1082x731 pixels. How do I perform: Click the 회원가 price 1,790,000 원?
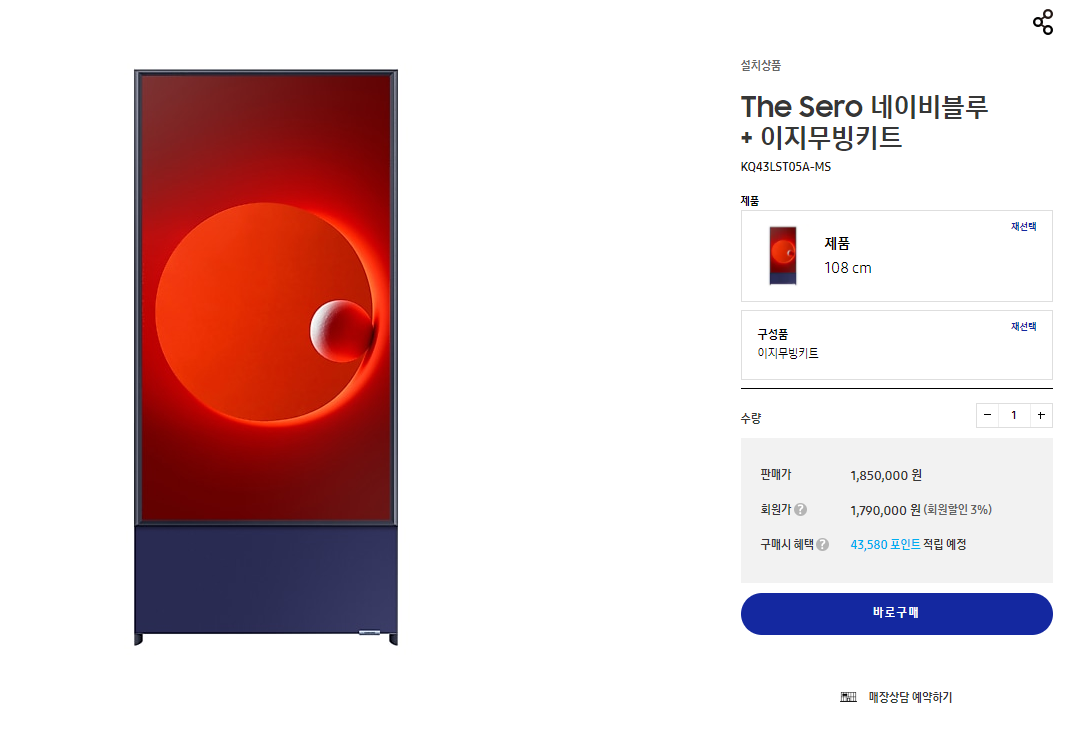pos(885,510)
